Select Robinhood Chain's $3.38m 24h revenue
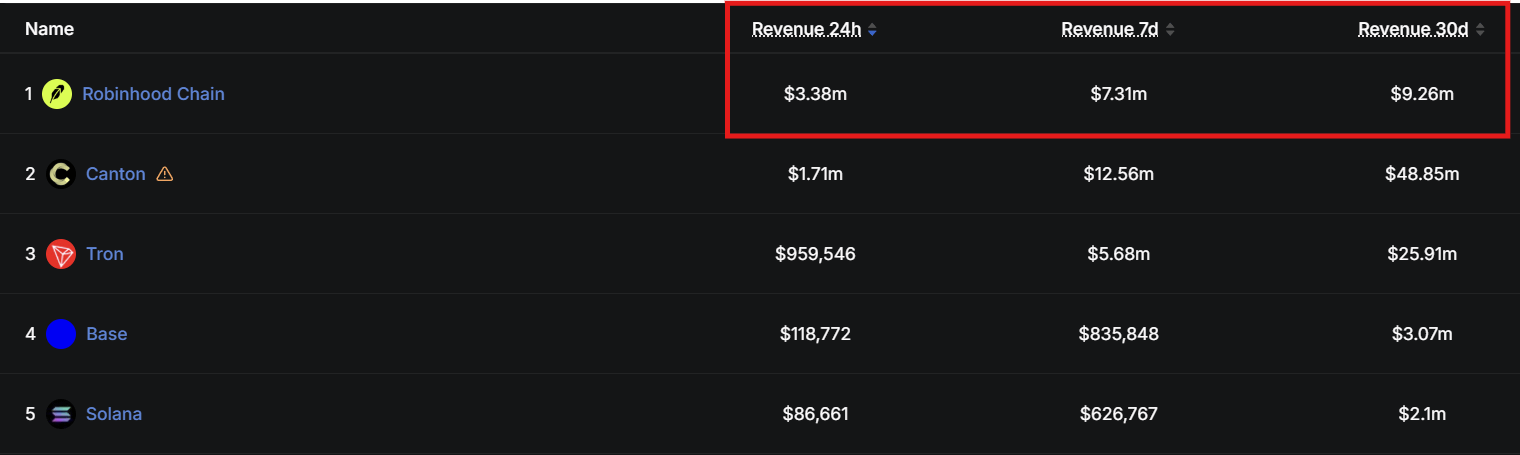Image resolution: width=1520 pixels, height=455 pixels. [815, 94]
